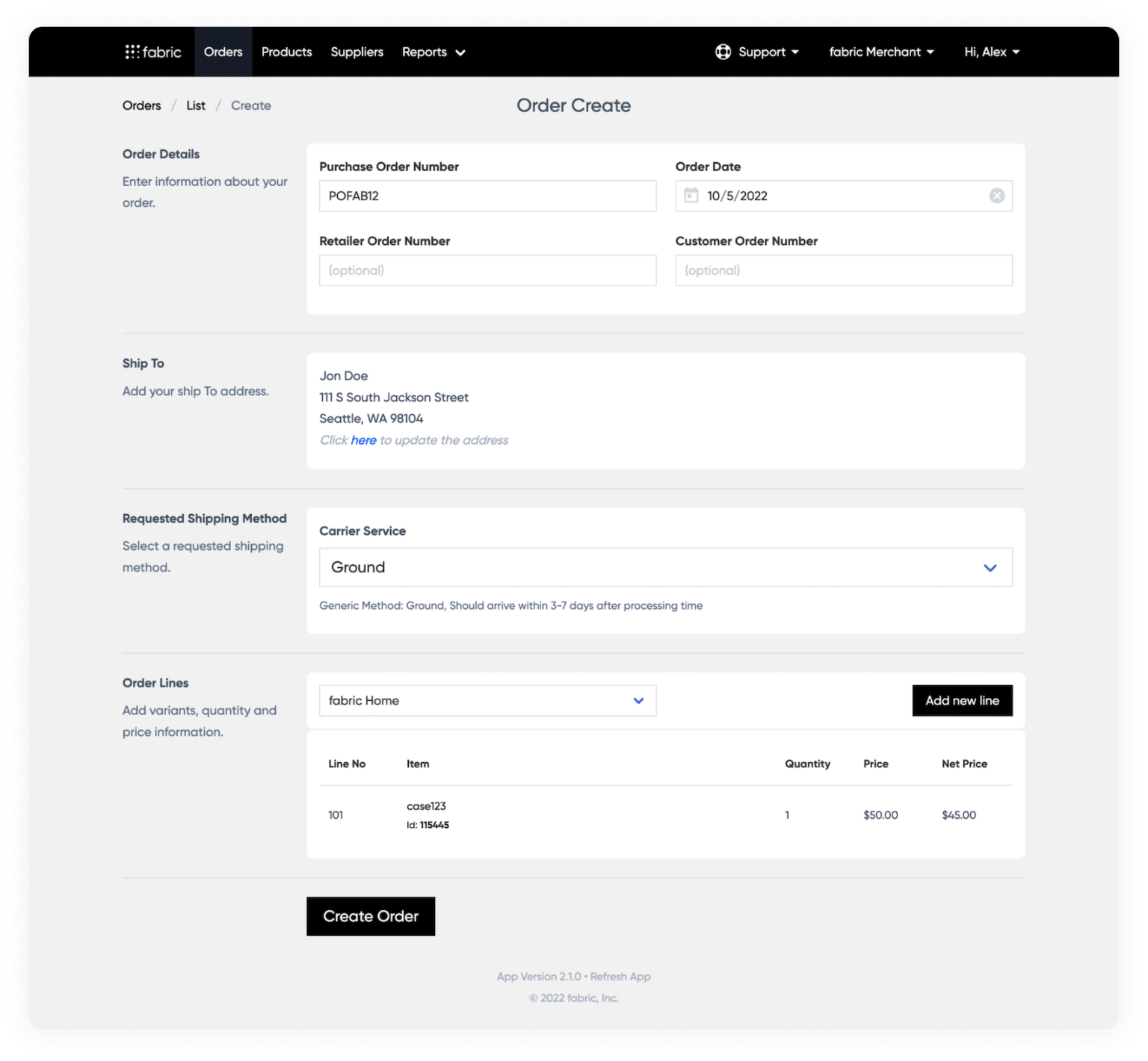Viewport: 1148px width, 1061px height.
Task: Click 'here' to update the address
Action: [x=364, y=440]
